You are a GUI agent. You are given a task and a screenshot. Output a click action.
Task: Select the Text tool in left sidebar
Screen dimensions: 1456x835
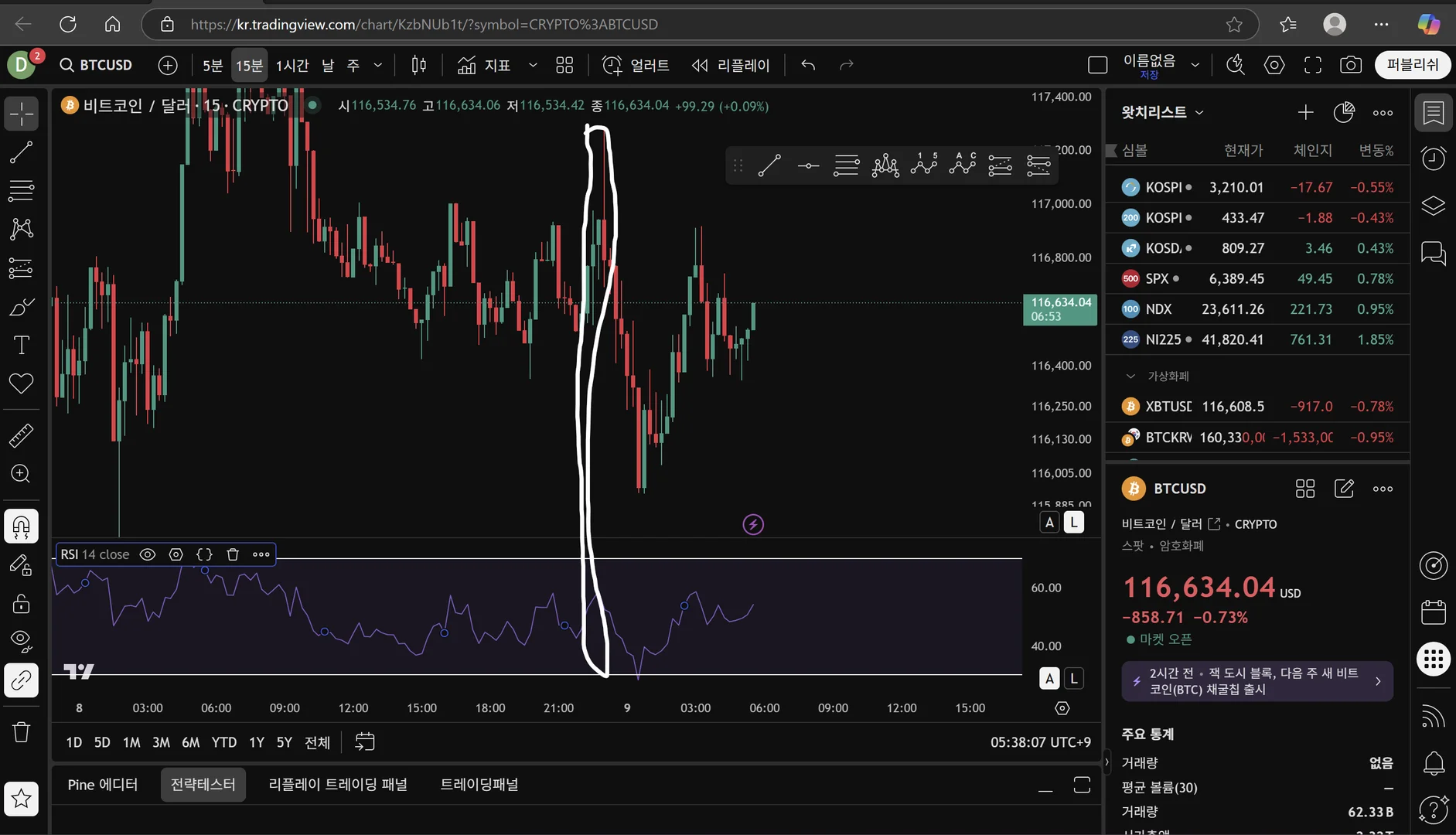(x=21, y=345)
